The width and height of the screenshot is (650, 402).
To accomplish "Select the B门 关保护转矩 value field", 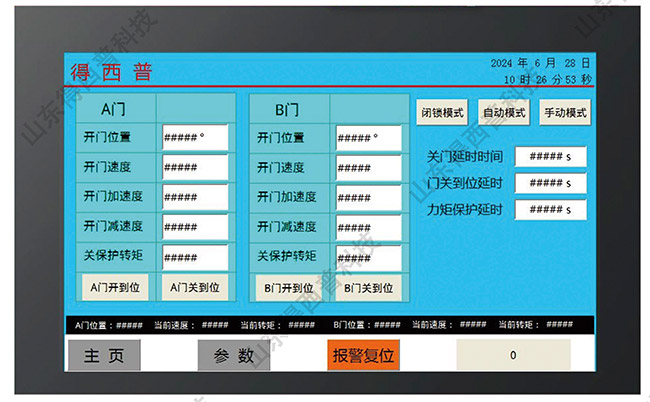I will (x=368, y=257).
